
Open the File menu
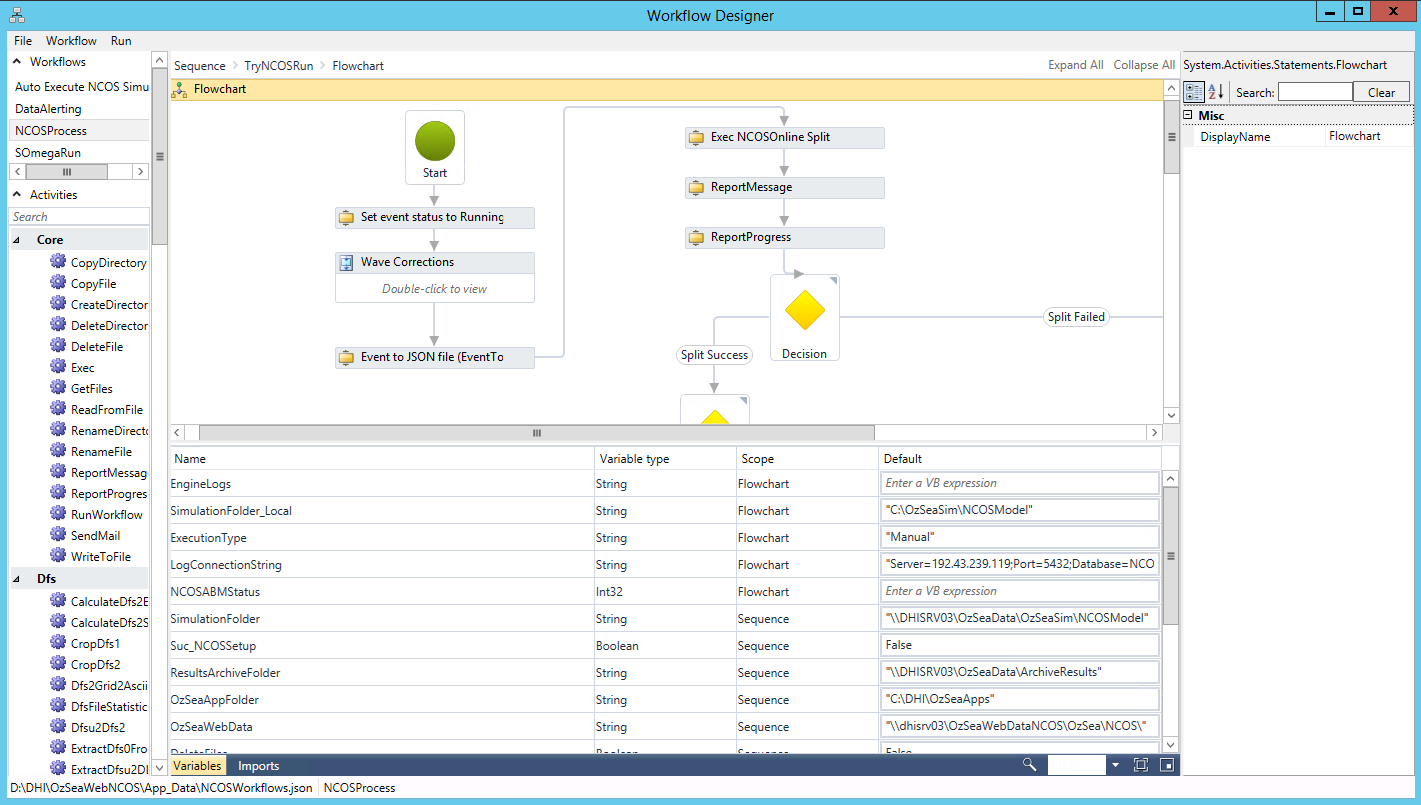click(x=23, y=41)
